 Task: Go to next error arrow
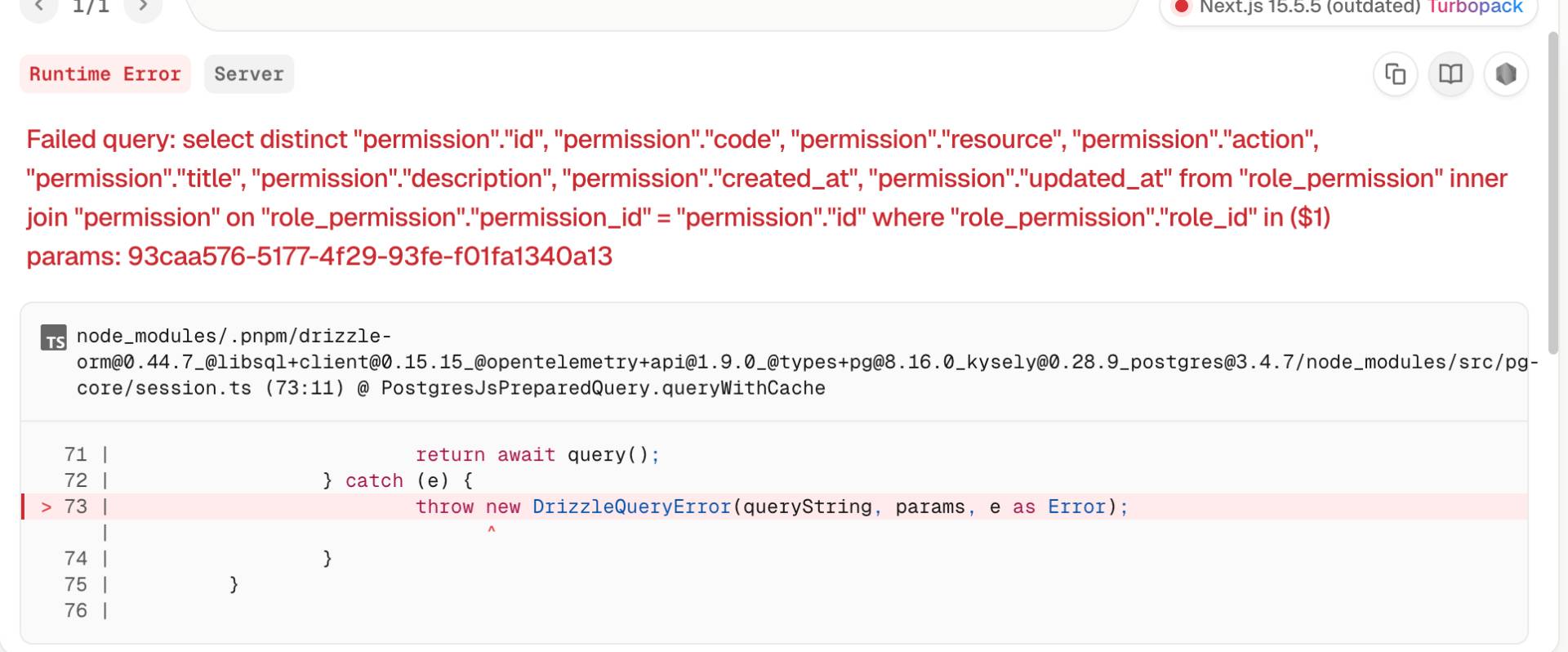click(x=143, y=7)
